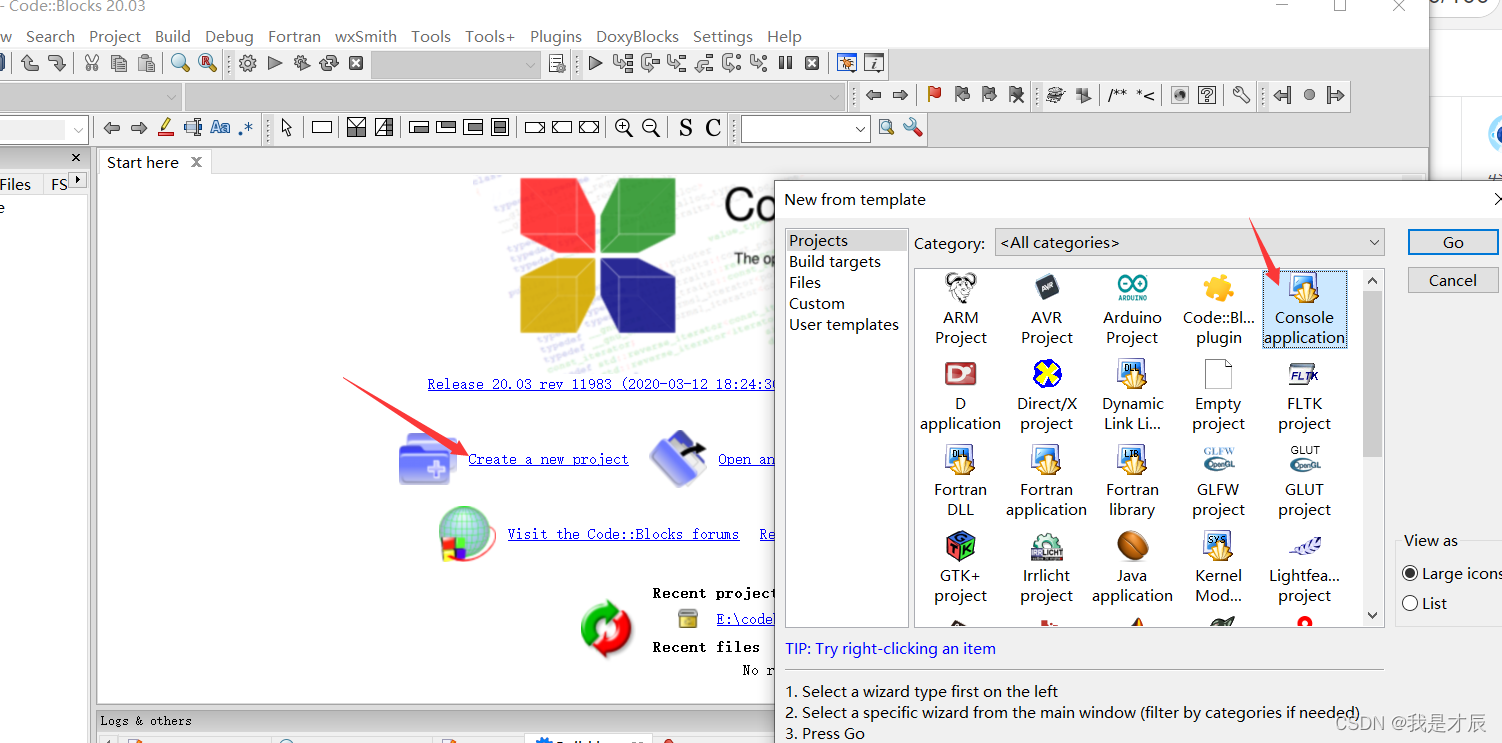This screenshot has height=743, width=1502.
Task: Toggle bookmark using the red flag icon
Action: (934, 95)
